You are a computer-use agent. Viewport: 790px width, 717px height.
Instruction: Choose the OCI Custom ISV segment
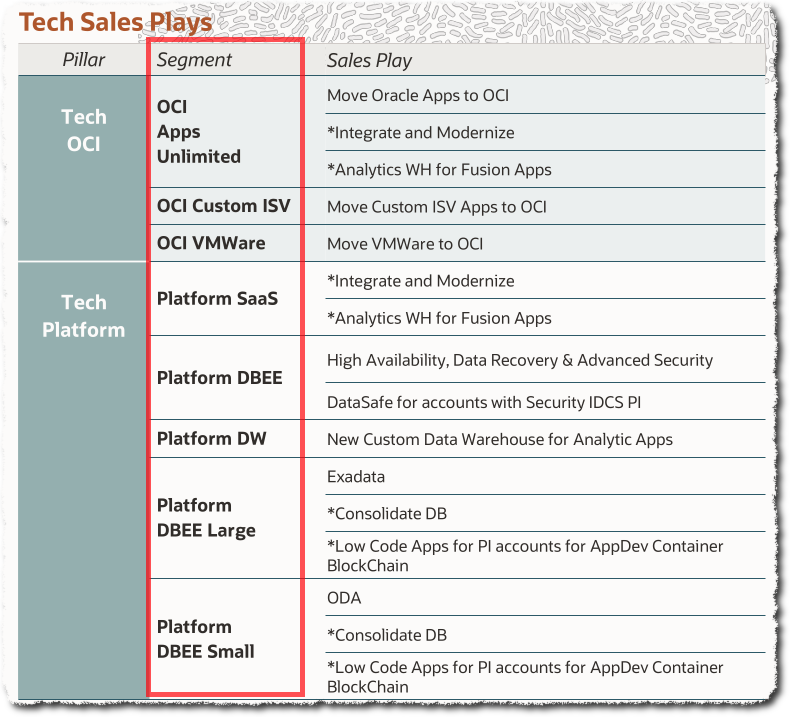pos(223,206)
